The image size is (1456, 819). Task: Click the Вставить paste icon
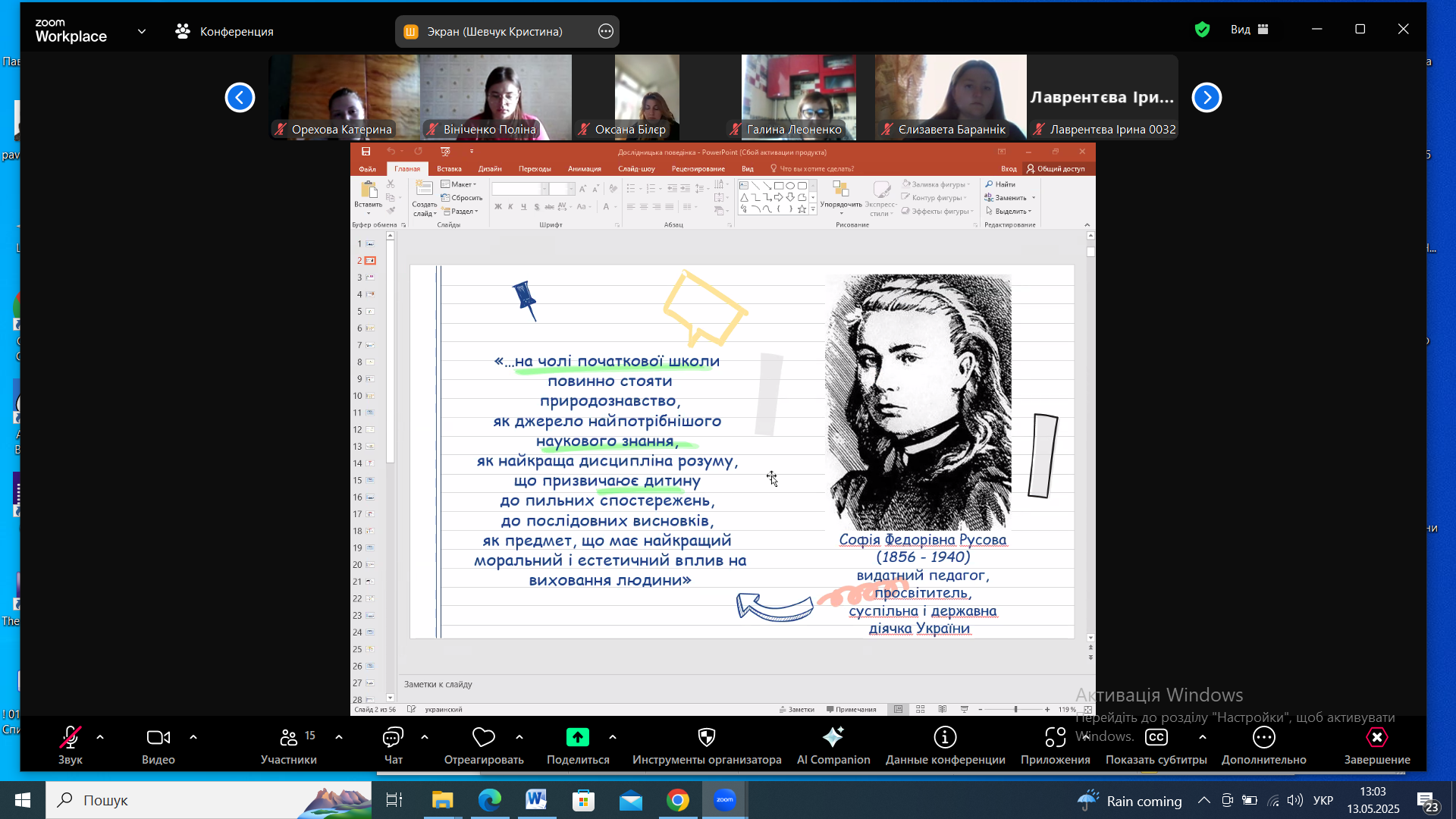[x=369, y=190]
